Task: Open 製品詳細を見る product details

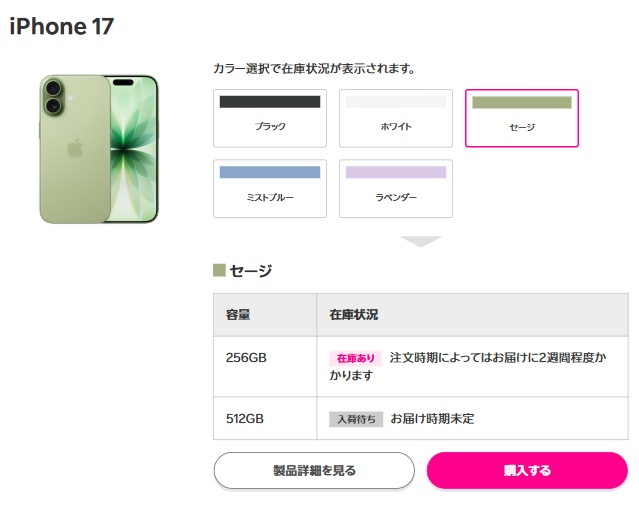Action: point(314,470)
